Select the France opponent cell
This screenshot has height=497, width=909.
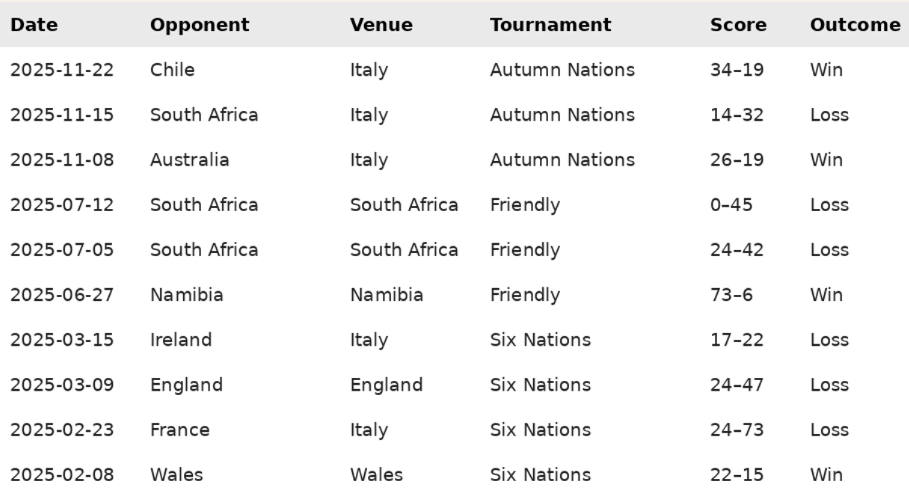point(179,430)
